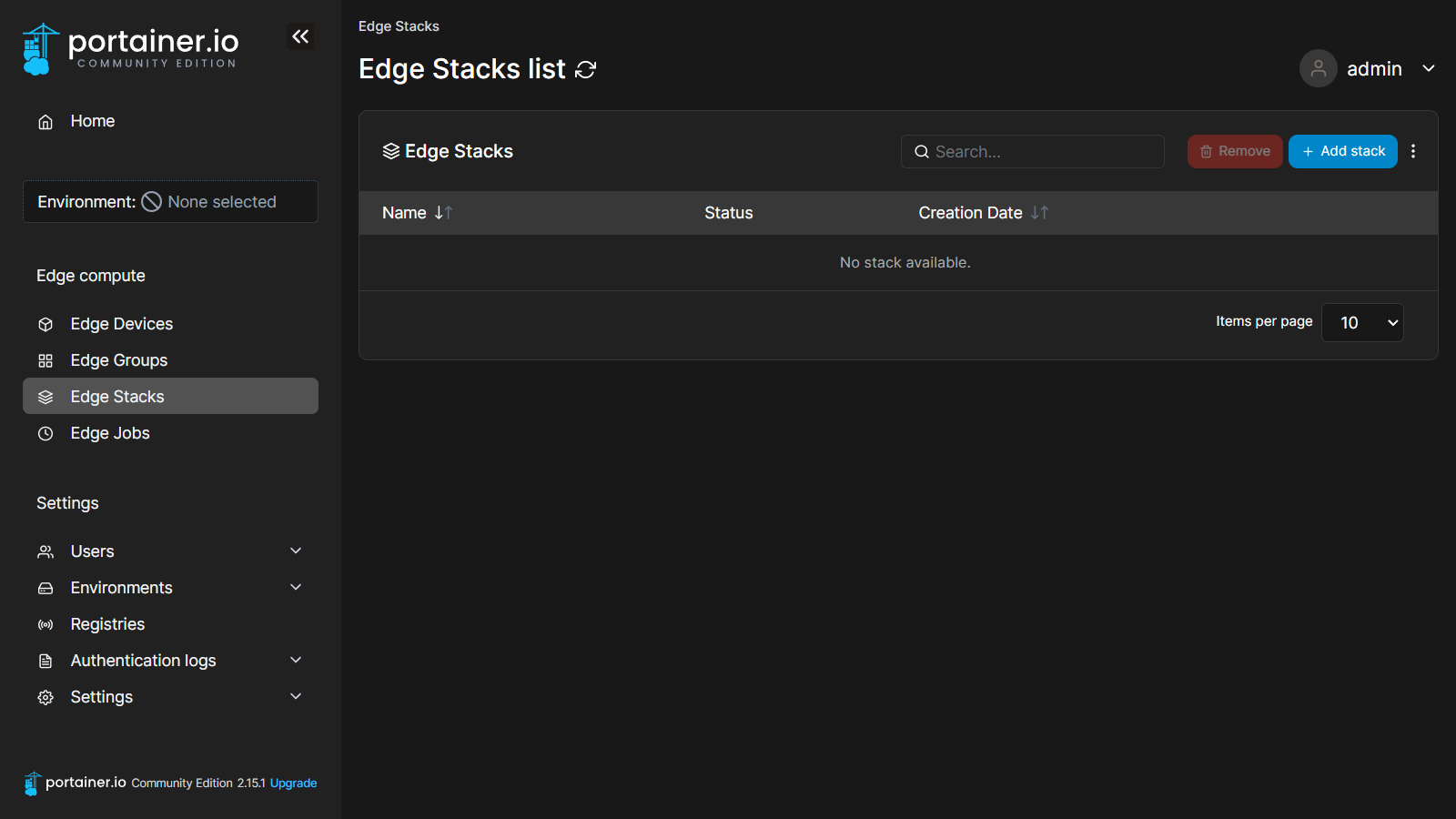Click the refresh icon beside Edge Stacks list
The image size is (1456, 819).
586,70
